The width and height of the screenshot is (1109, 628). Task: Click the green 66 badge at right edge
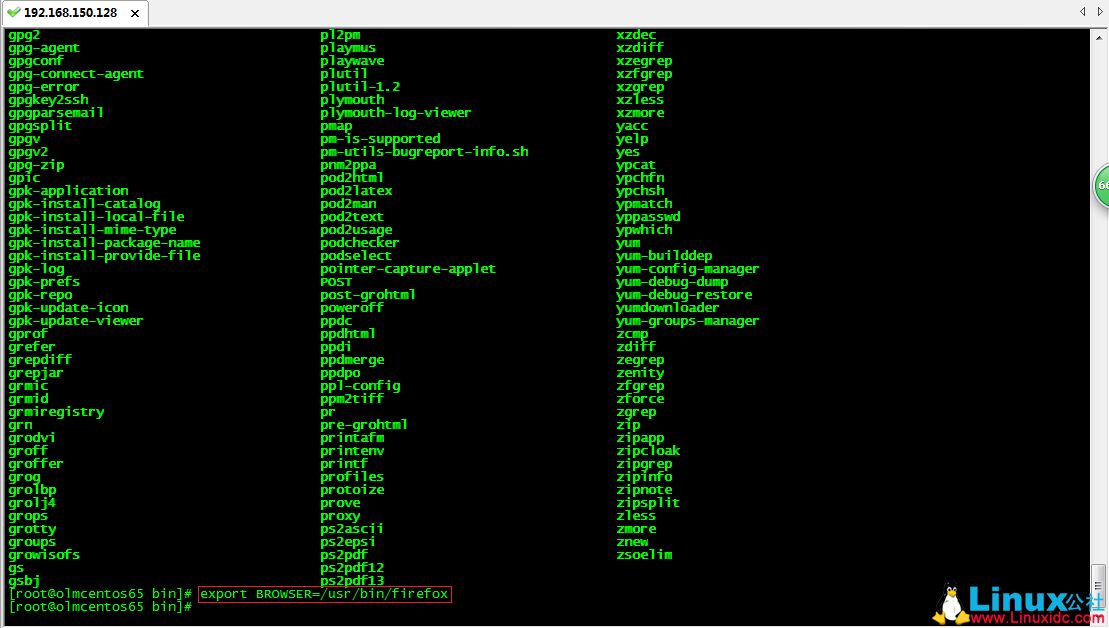coord(1101,186)
